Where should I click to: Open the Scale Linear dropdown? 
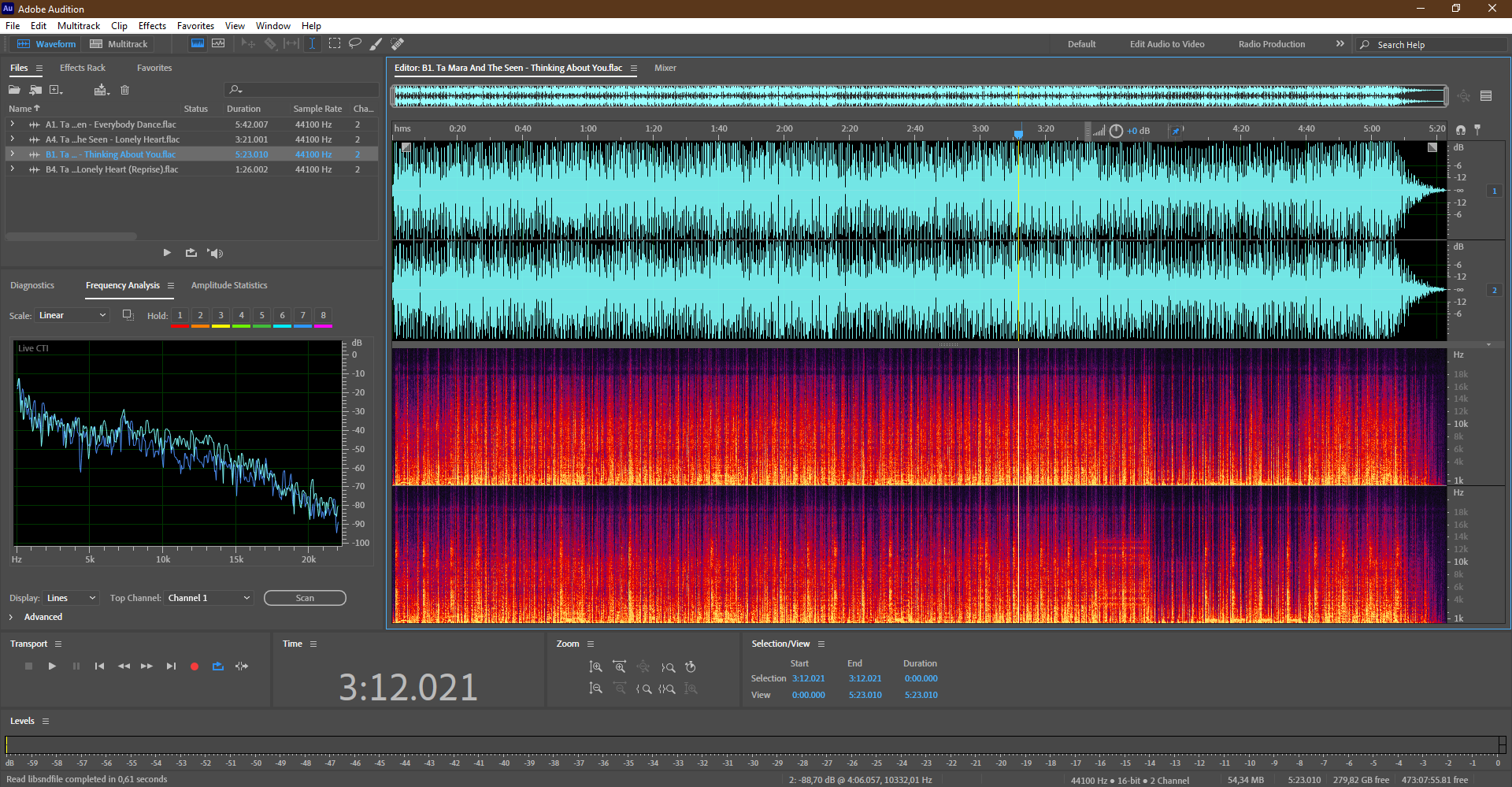pos(72,315)
